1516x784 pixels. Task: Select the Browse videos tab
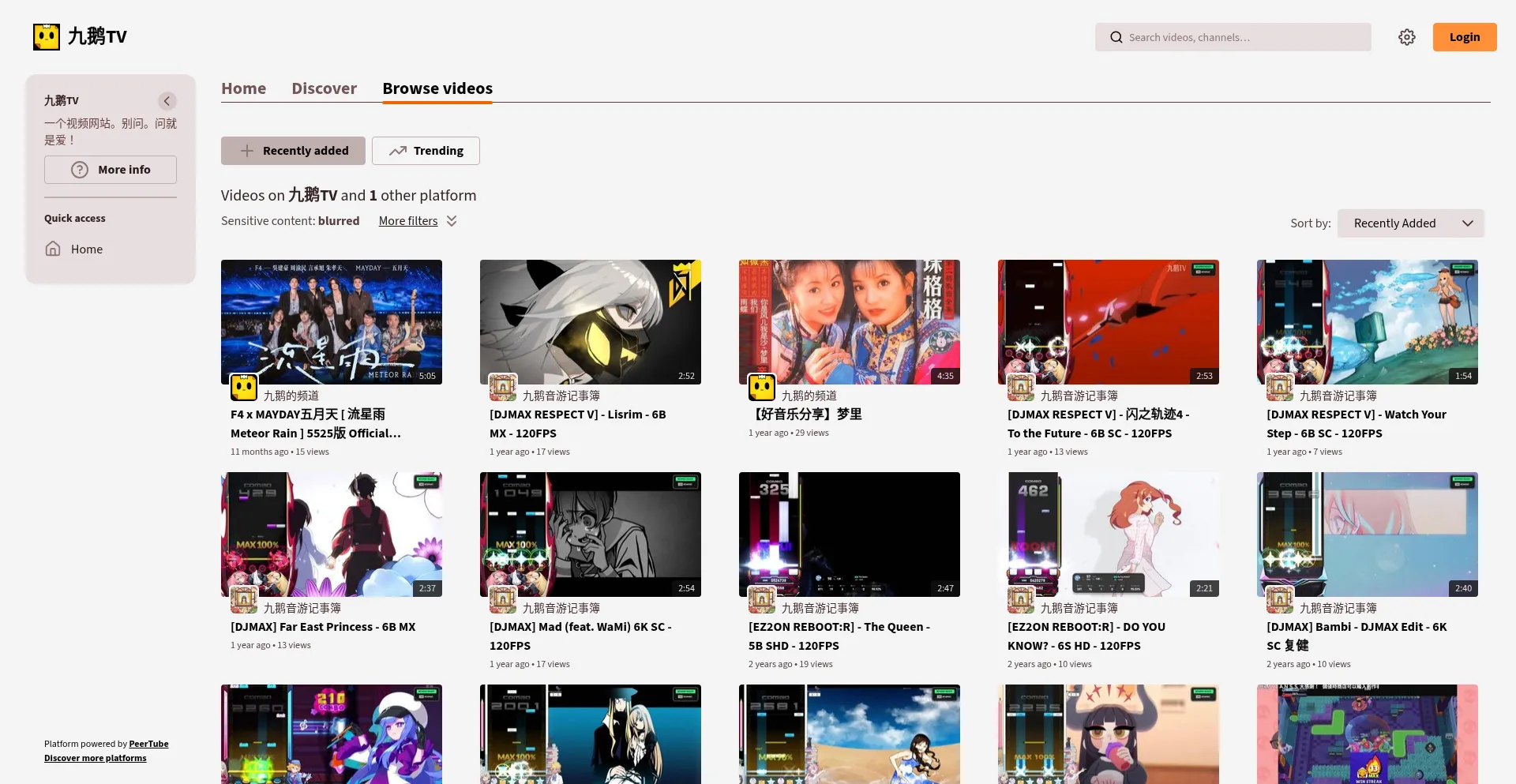click(437, 88)
